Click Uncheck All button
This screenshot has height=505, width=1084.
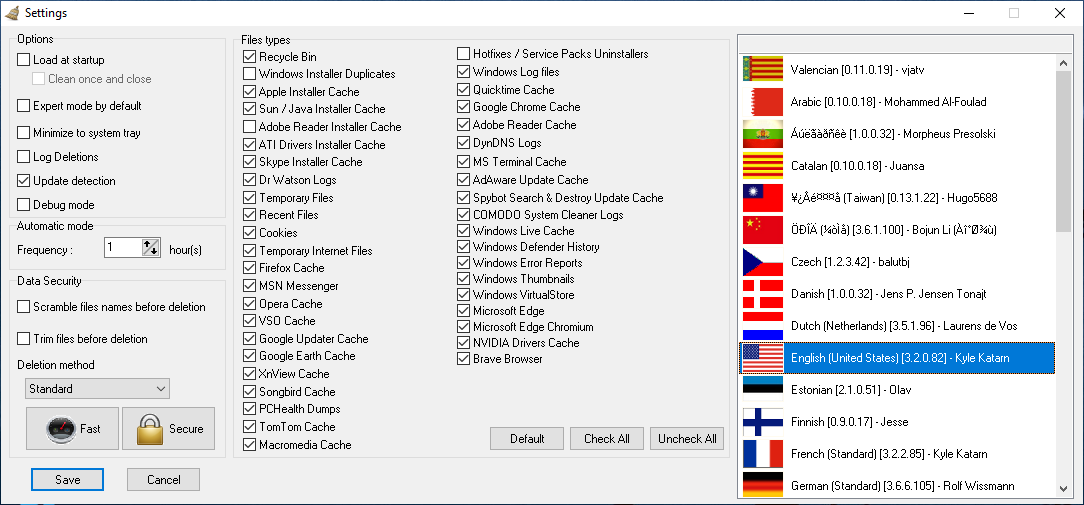[x=687, y=439]
